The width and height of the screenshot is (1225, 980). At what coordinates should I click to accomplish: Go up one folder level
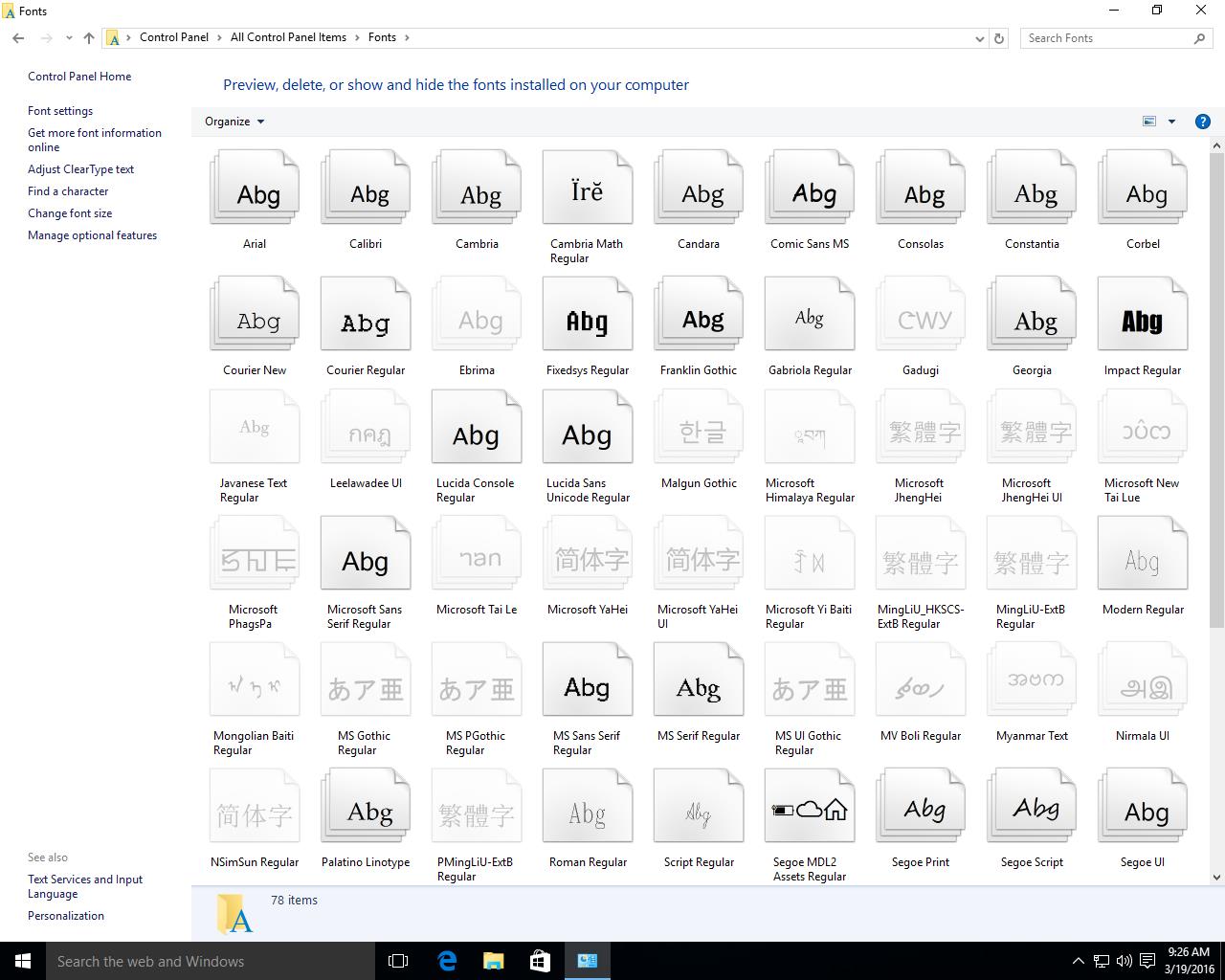(x=89, y=38)
